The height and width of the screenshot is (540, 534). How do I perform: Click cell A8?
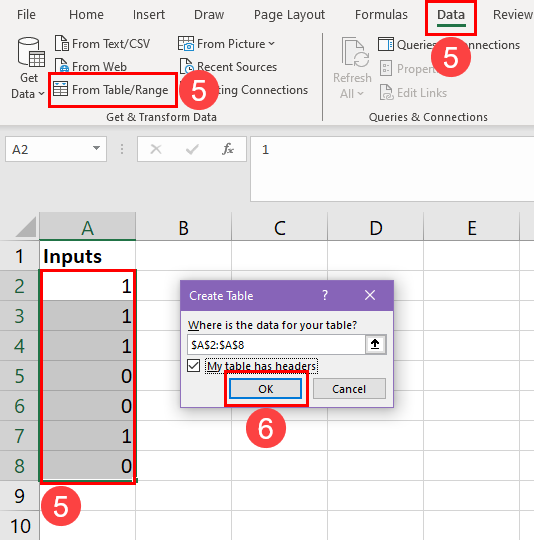tap(87, 465)
